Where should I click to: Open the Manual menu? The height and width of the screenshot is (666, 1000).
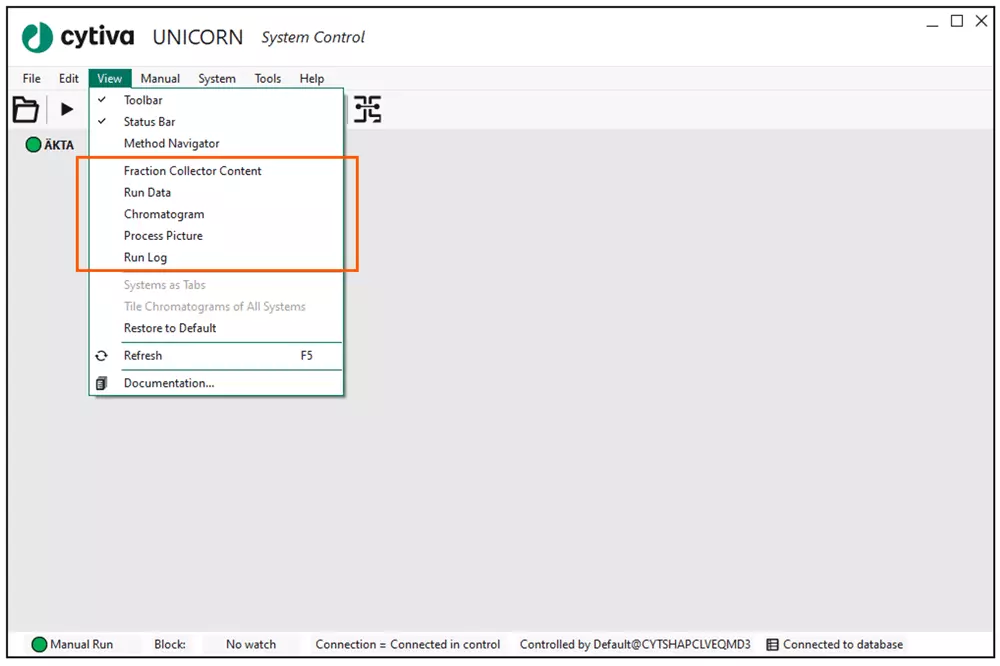click(160, 78)
